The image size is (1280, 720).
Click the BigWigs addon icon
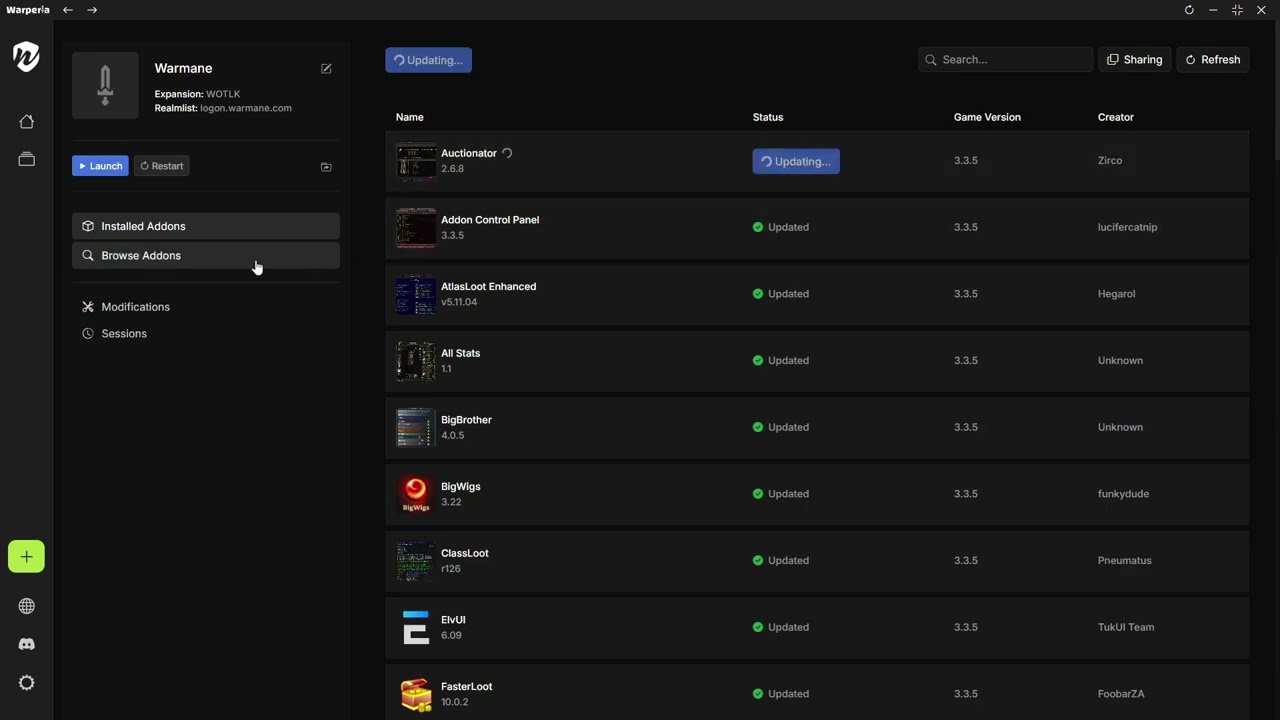pyautogui.click(x=416, y=494)
